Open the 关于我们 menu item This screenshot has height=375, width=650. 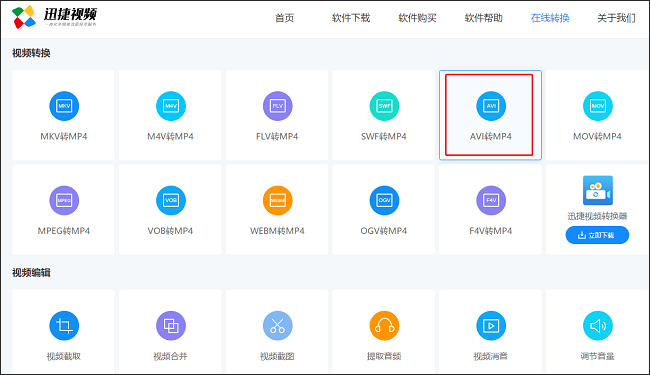(x=616, y=18)
